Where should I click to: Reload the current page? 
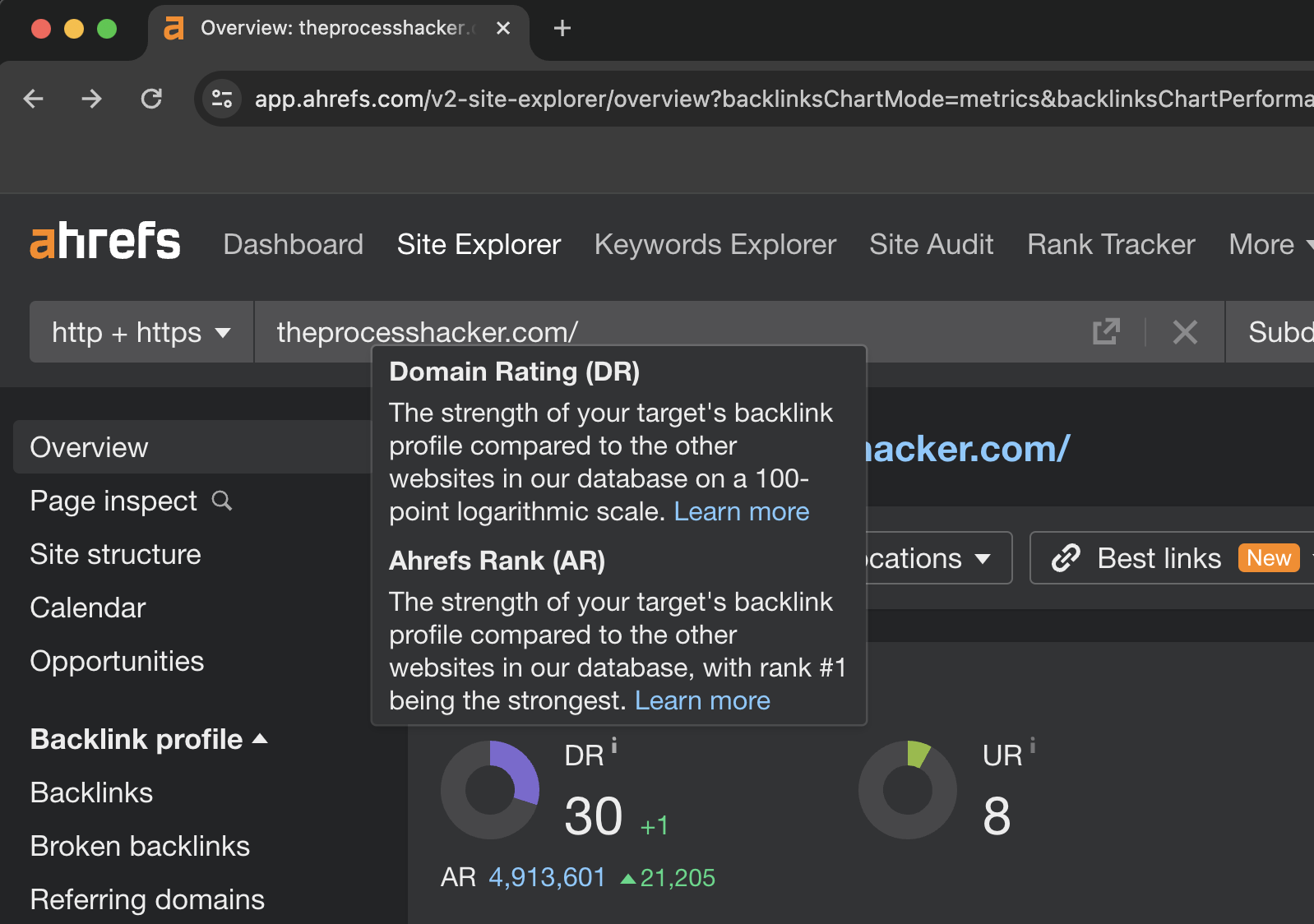tap(151, 99)
